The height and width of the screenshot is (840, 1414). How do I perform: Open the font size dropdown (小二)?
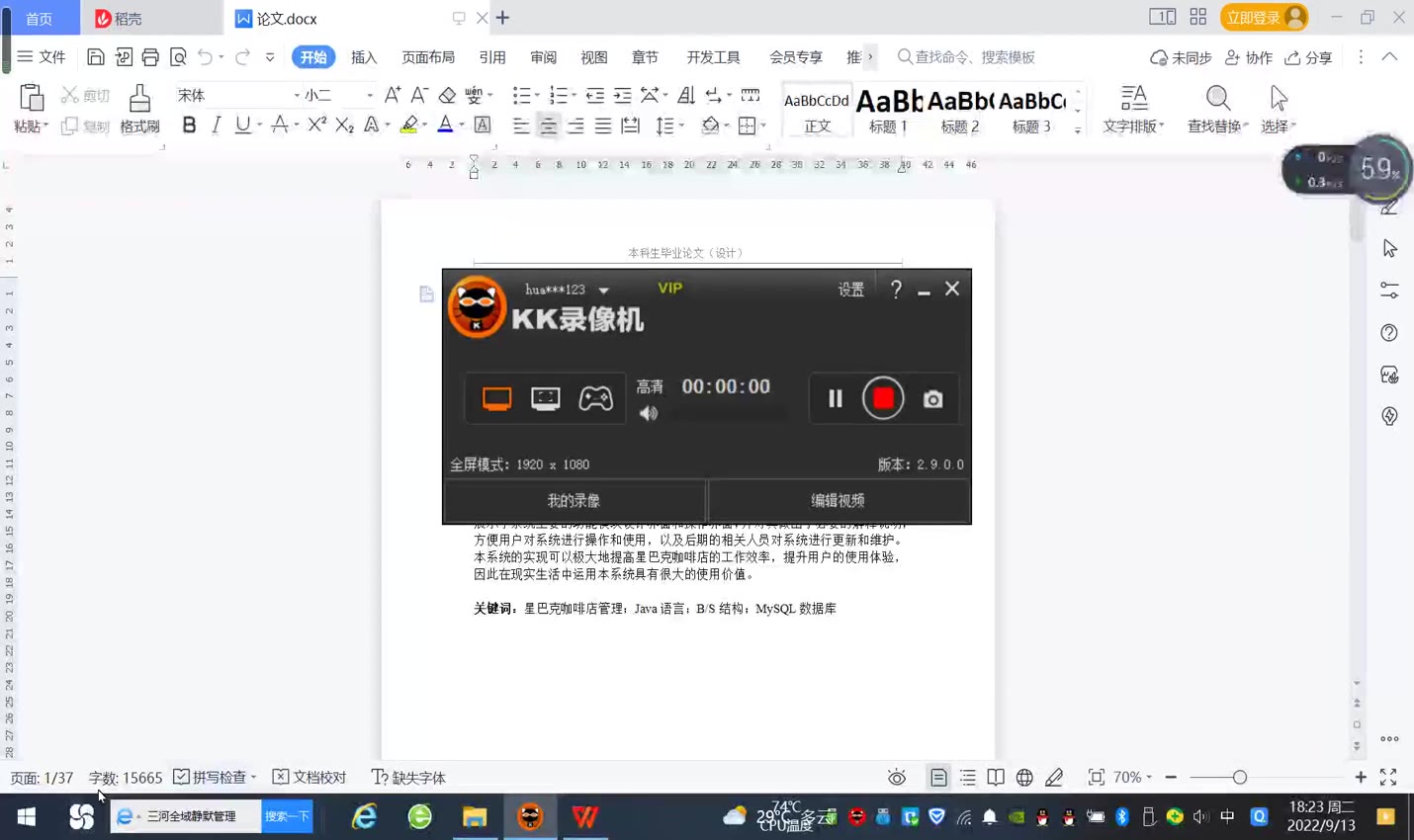370,95
